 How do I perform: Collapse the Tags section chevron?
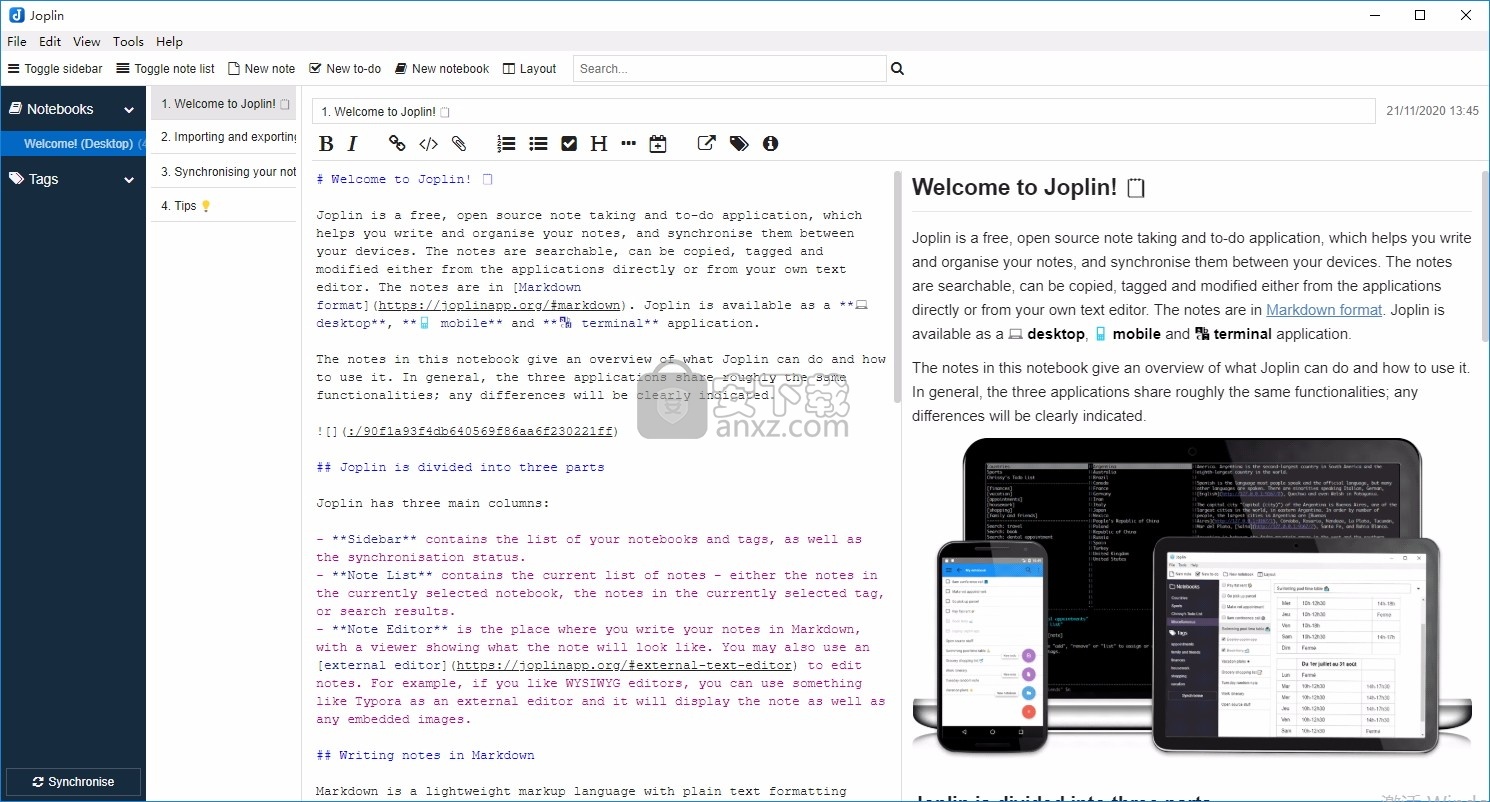click(129, 180)
